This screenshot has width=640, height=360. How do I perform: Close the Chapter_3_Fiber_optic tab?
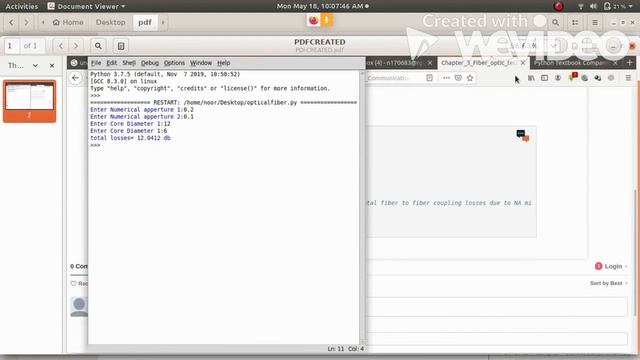coord(523,63)
